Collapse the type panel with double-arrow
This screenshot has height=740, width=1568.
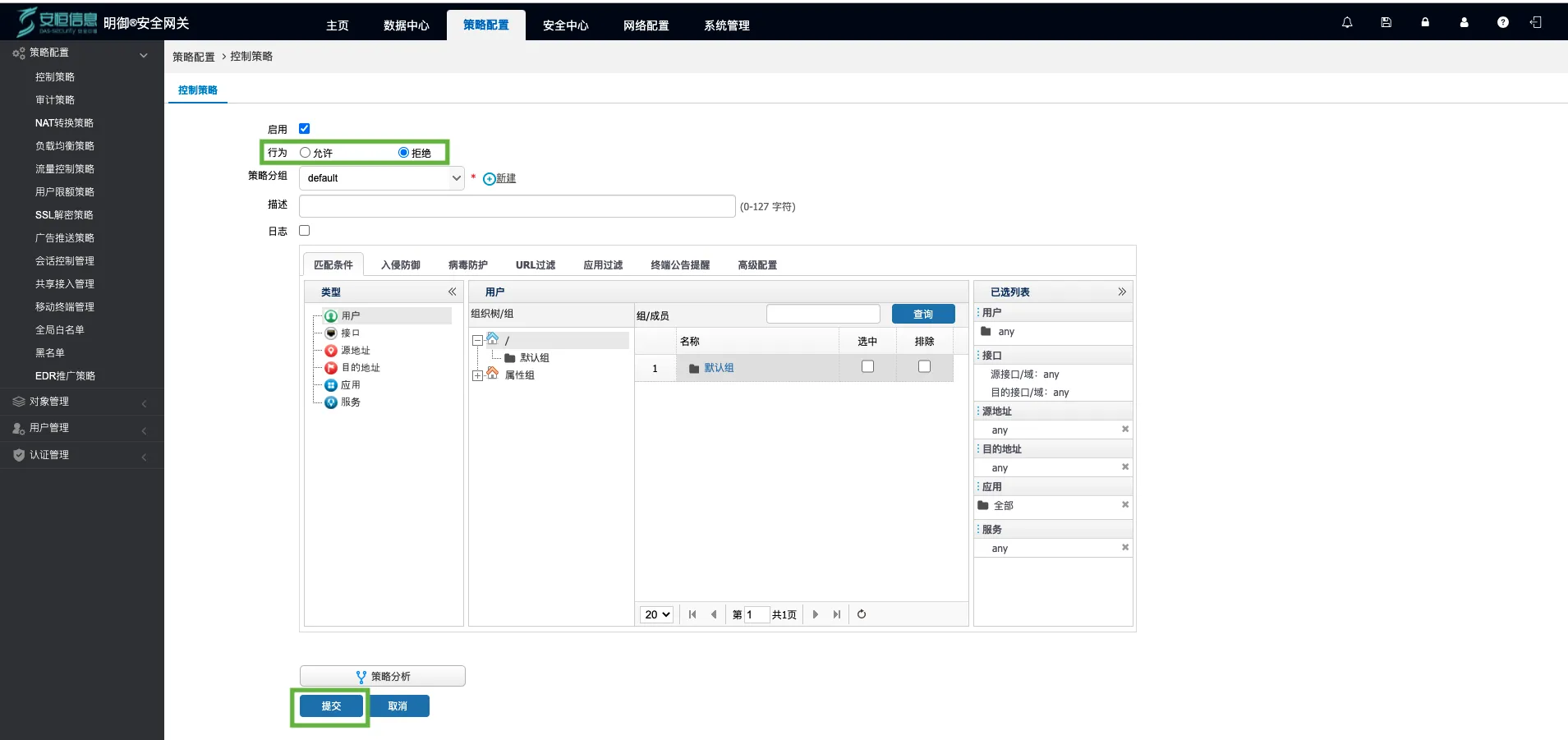pyautogui.click(x=452, y=292)
